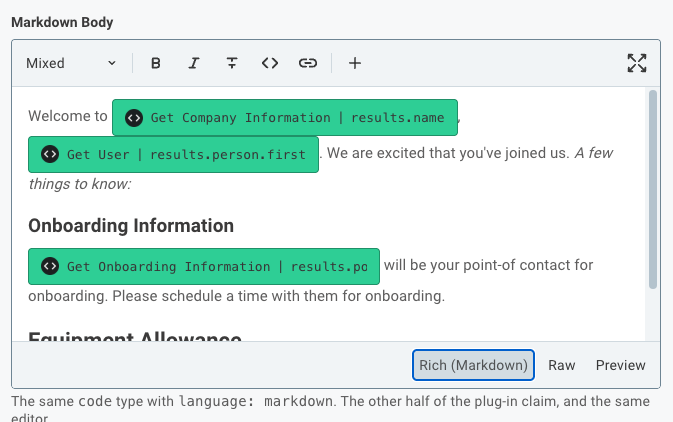Click the italic text 'things to know:'
The height and width of the screenshot is (422, 673).
pyautogui.click(x=80, y=184)
